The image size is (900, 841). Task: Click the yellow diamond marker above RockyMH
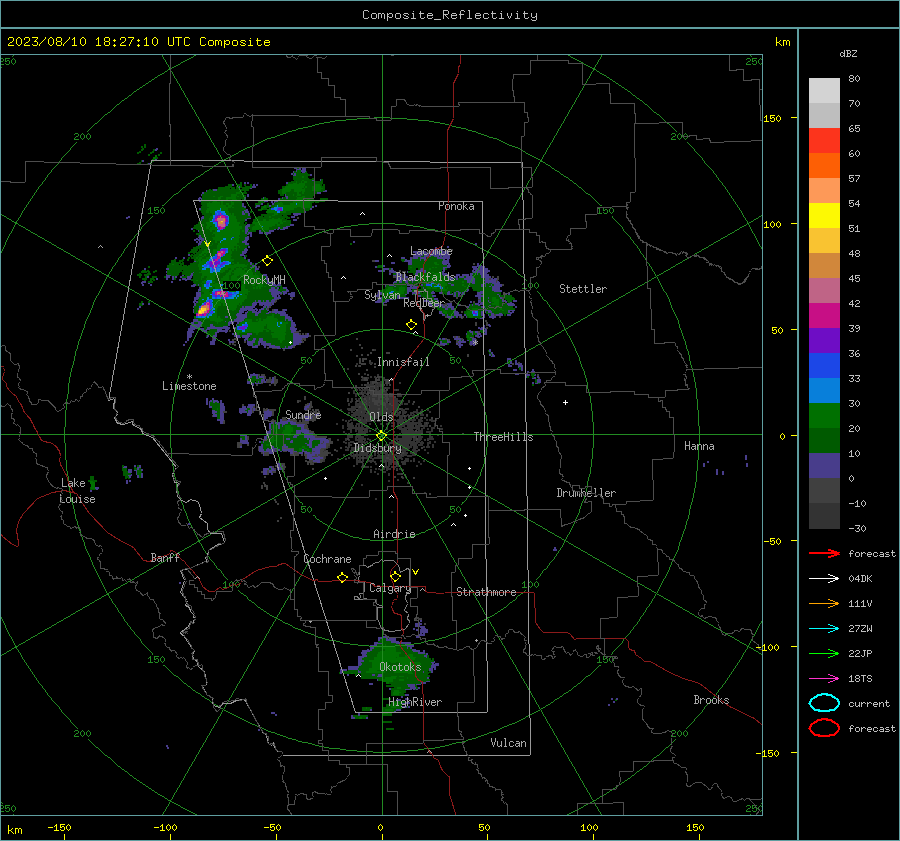267,261
